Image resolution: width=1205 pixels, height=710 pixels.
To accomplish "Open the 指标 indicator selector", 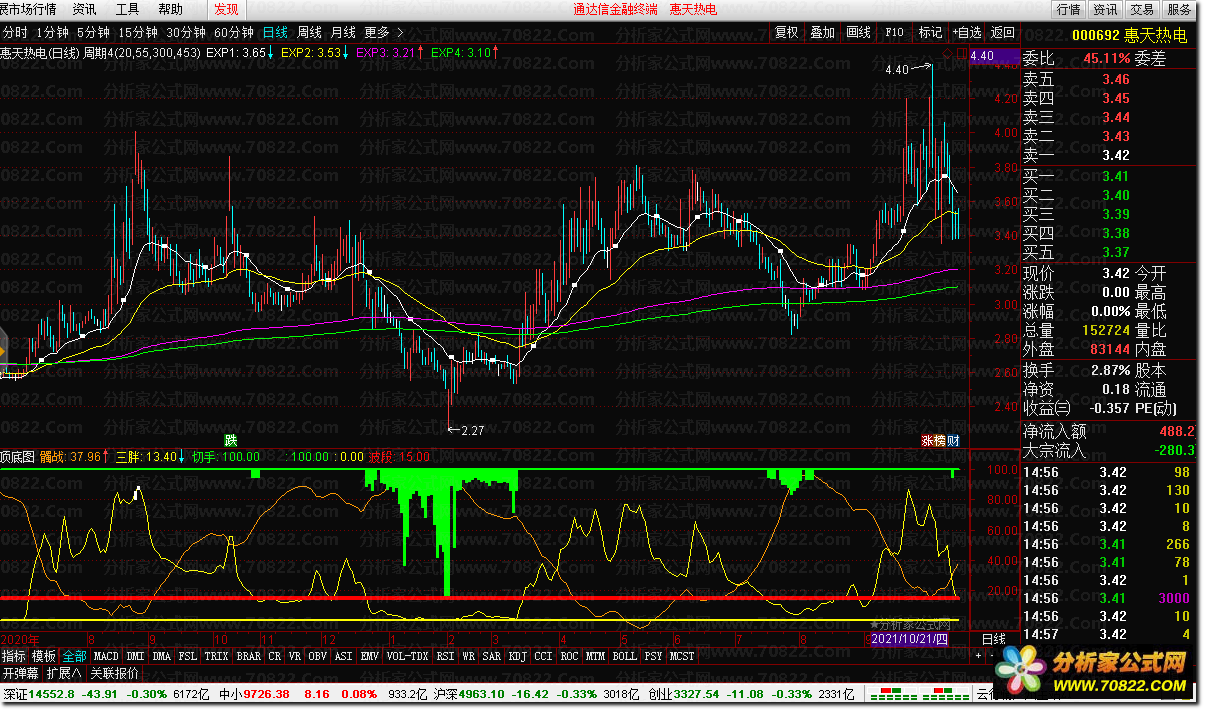I will click(x=14, y=656).
